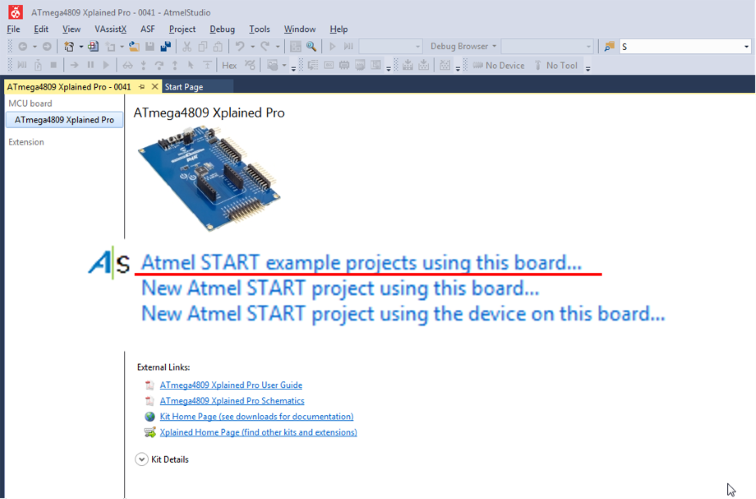Open ATmega4809 Xplained Pro User Guide link
Image resolution: width=756 pixels, height=499 pixels.
click(x=231, y=385)
